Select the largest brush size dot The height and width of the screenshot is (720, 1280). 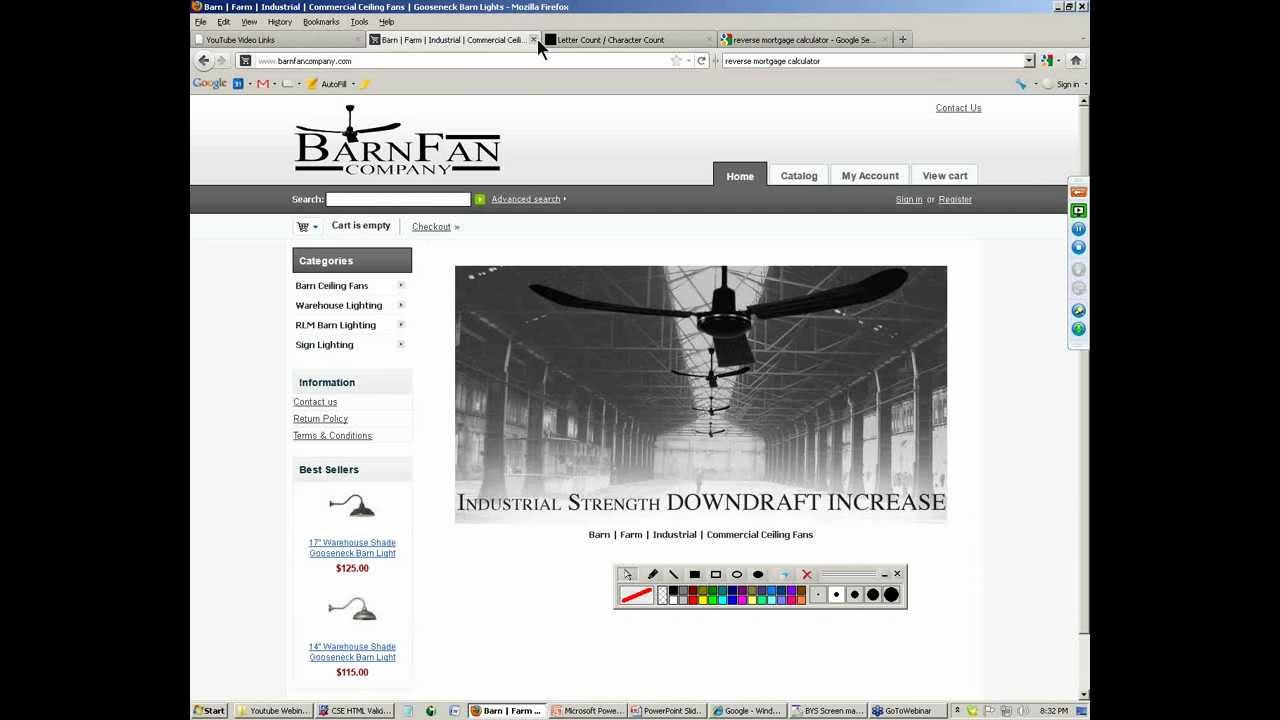[891, 595]
